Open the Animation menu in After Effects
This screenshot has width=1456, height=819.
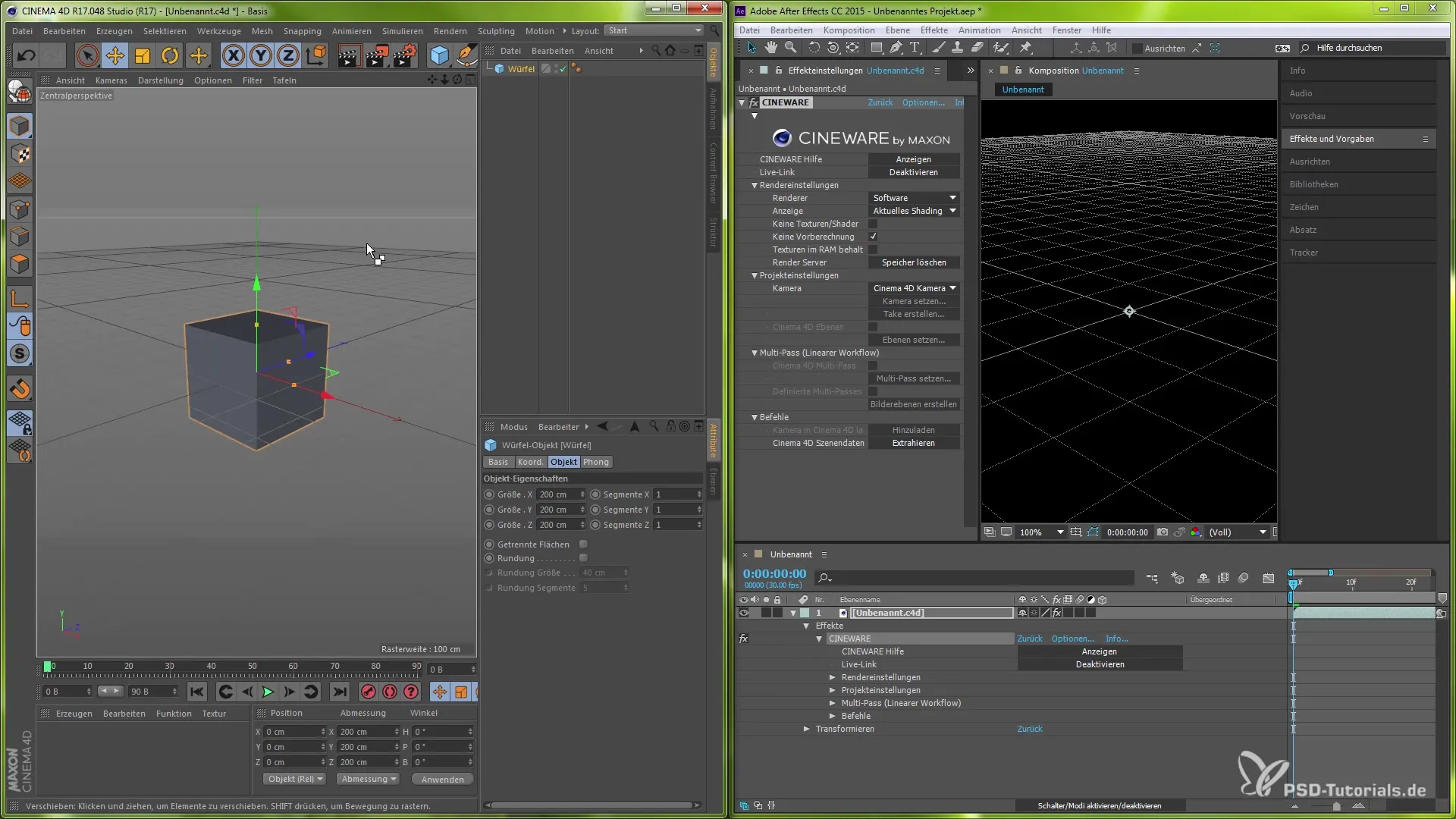(x=979, y=30)
